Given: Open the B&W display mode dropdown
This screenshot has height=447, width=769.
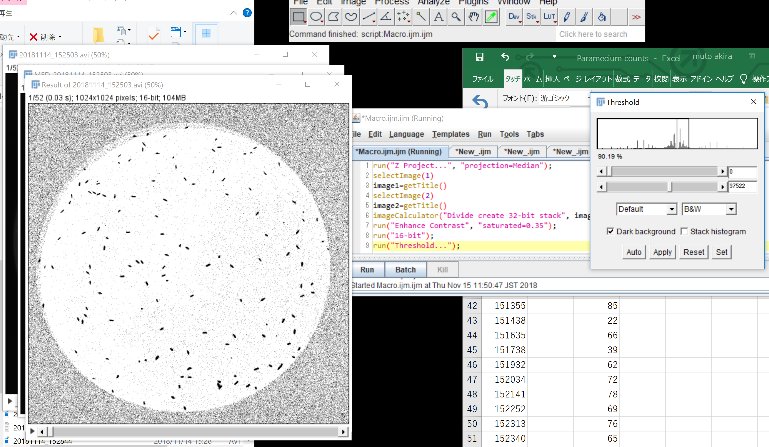Looking at the screenshot, I should (709, 209).
